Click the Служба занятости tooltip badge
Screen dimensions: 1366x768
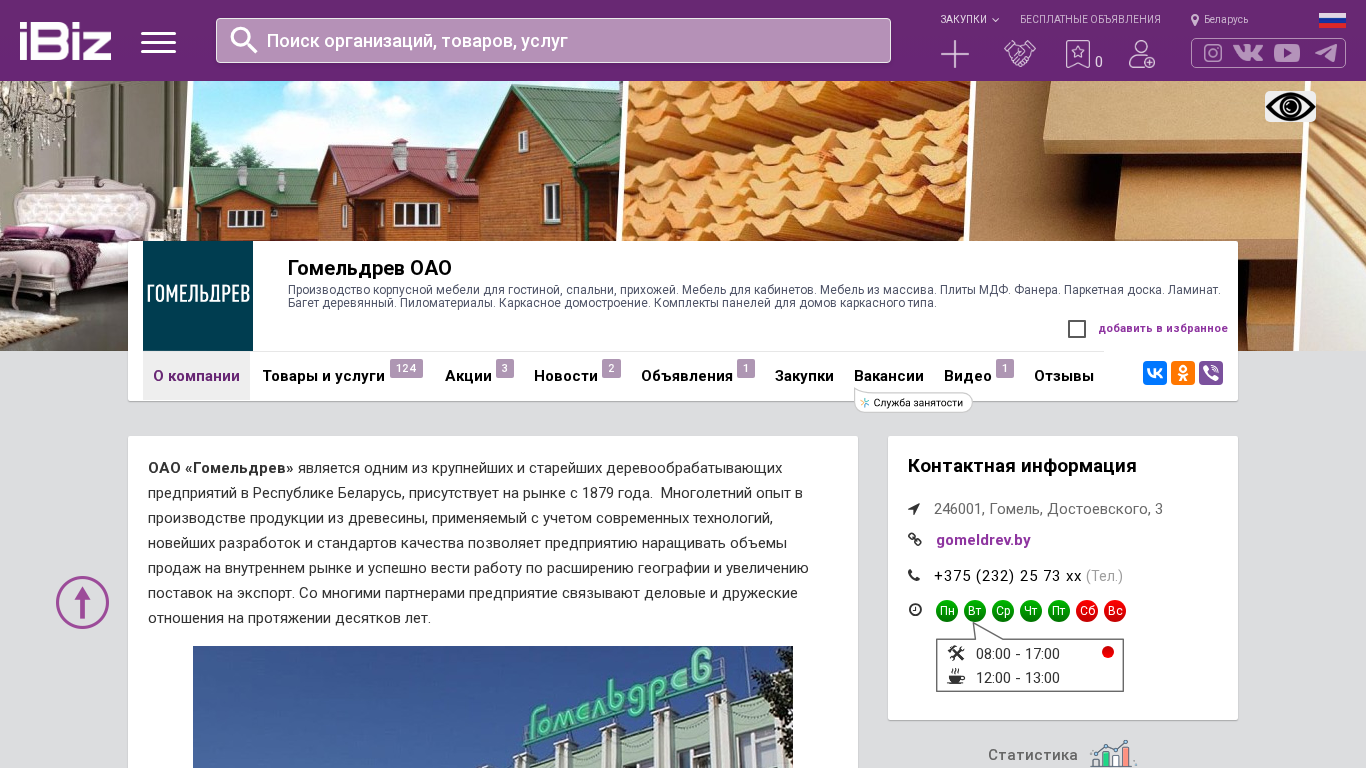[913, 402]
